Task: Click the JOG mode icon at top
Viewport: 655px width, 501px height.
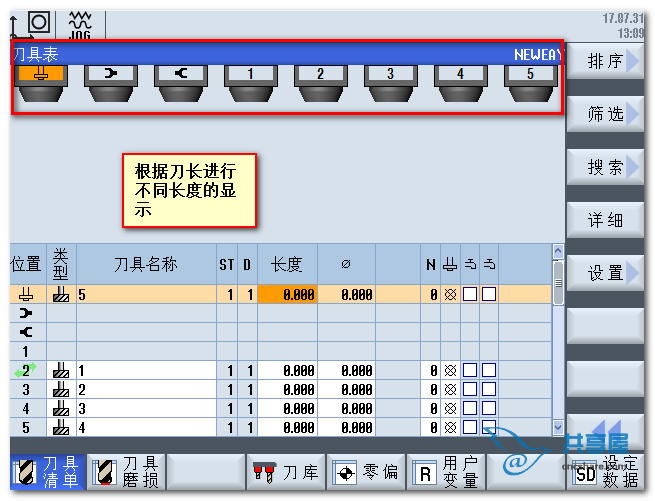Action: coord(80,25)
